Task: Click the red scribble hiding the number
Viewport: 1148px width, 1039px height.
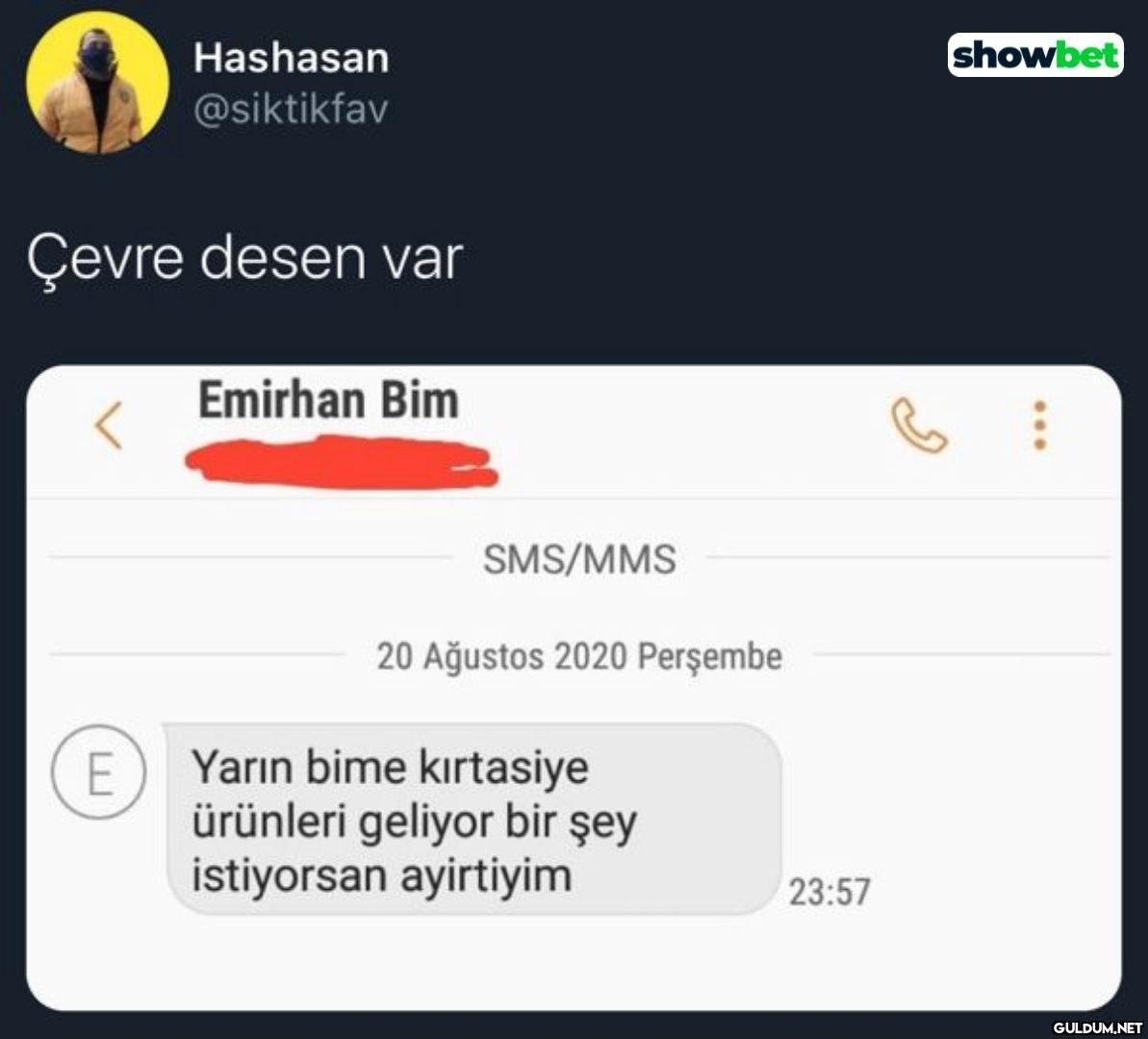Action: click(x=342, y=461)
